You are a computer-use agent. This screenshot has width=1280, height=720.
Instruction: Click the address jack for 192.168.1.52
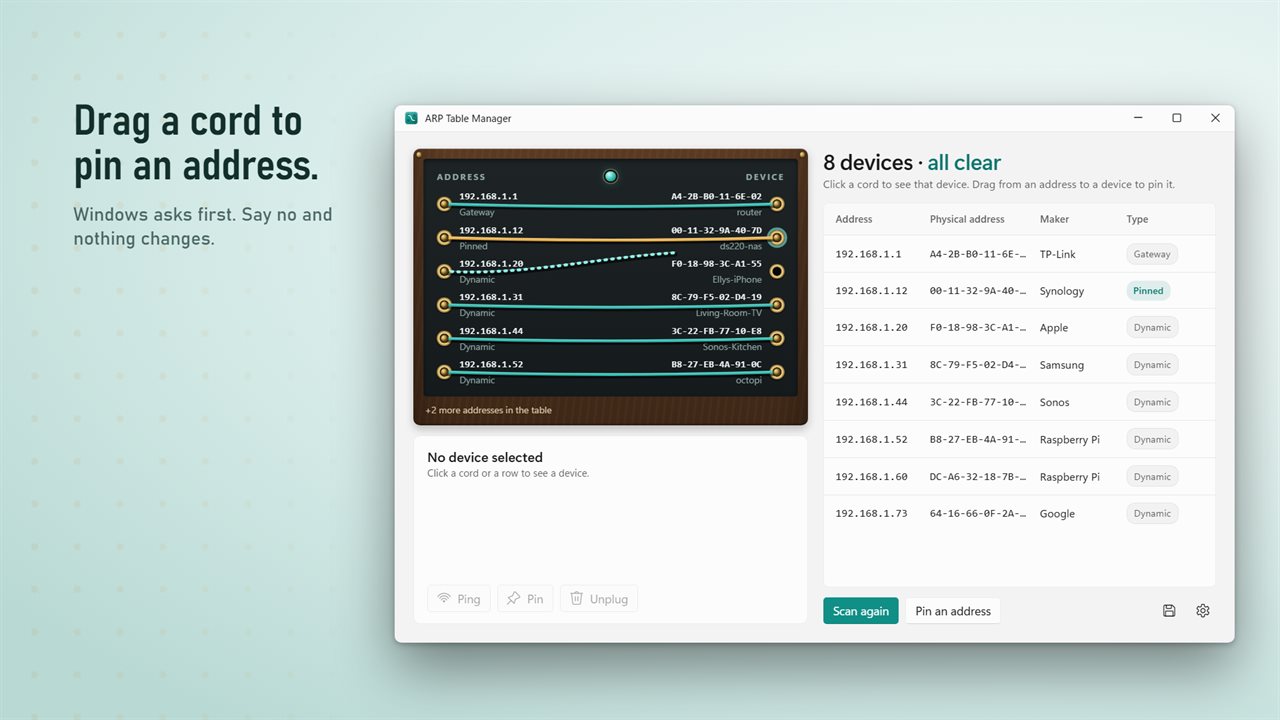444,372
